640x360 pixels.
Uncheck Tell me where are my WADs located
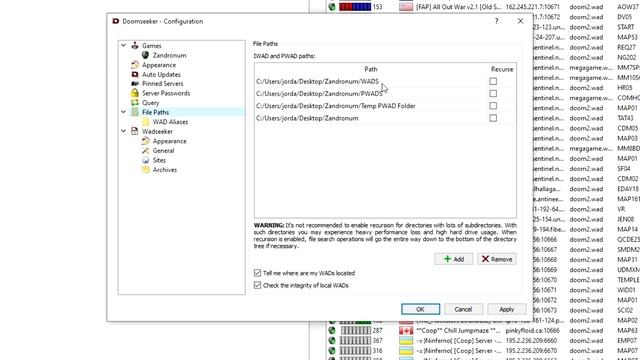coord(257,273)
